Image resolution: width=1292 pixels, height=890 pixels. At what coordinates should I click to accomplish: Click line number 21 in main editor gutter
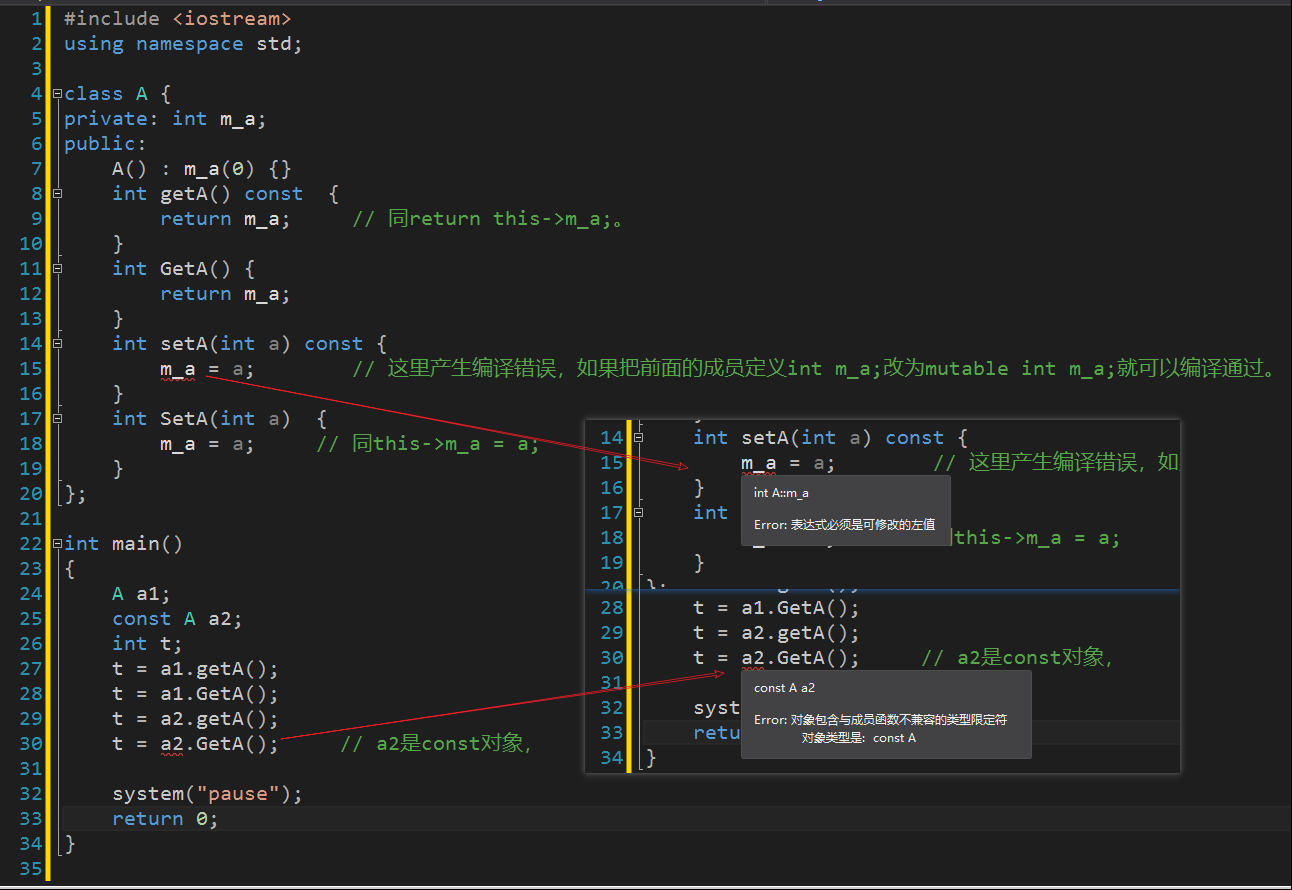[31, 518]
